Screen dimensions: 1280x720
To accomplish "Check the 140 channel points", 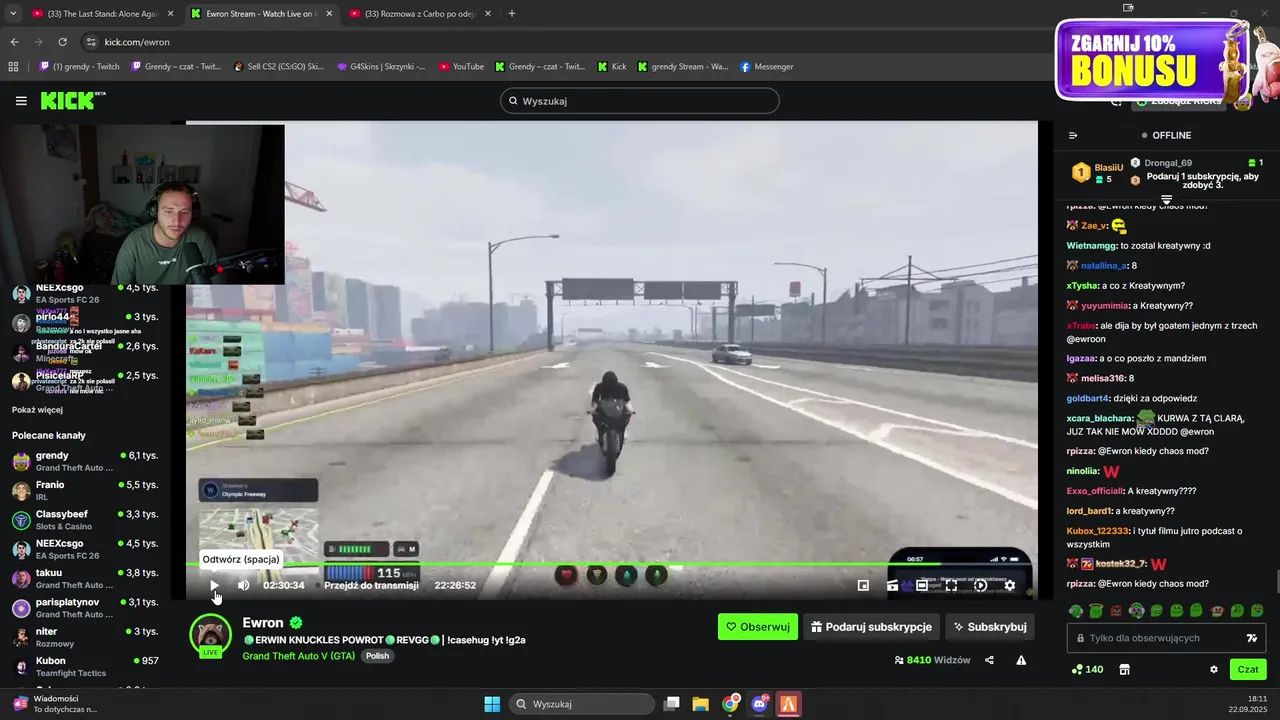I will tap(1087, 670).
